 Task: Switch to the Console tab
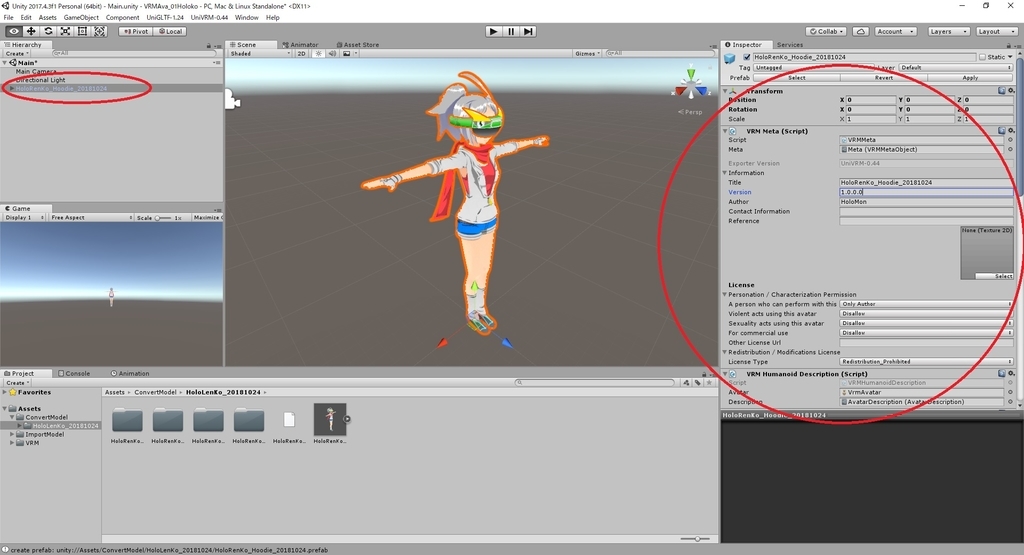(x=74, y=373)
